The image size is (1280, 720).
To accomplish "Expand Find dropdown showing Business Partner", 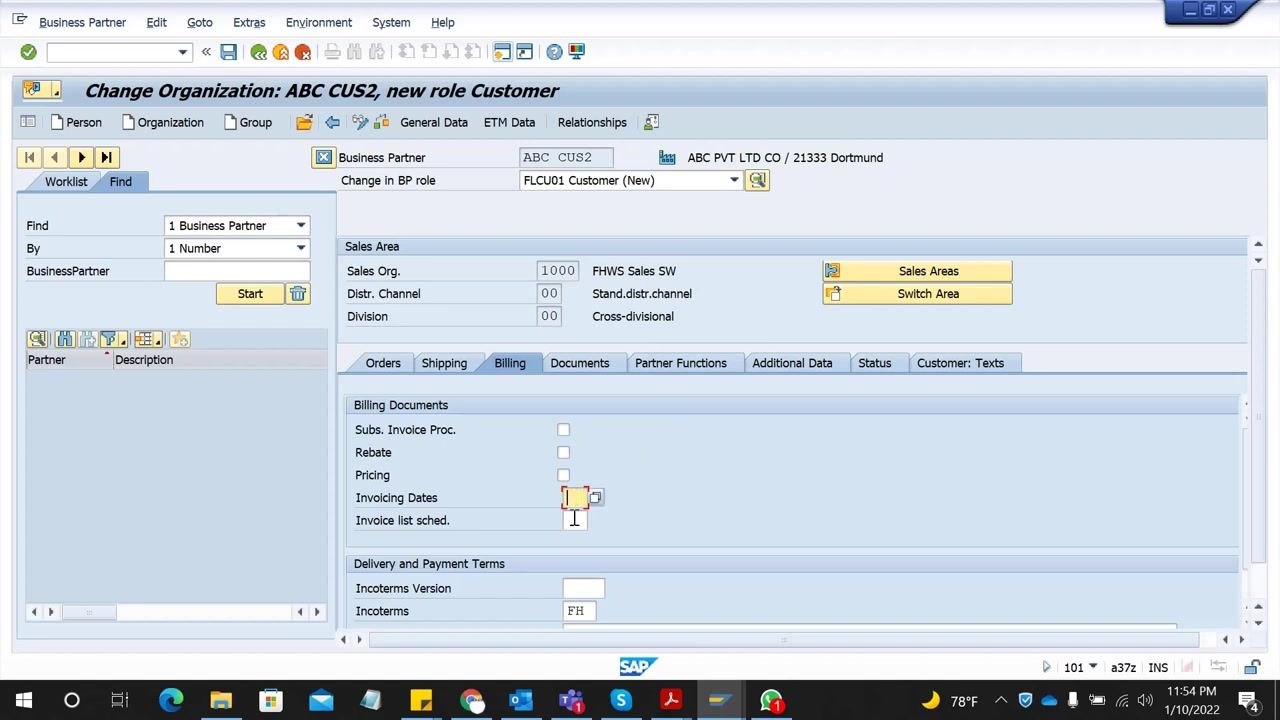I will [301, 225].
